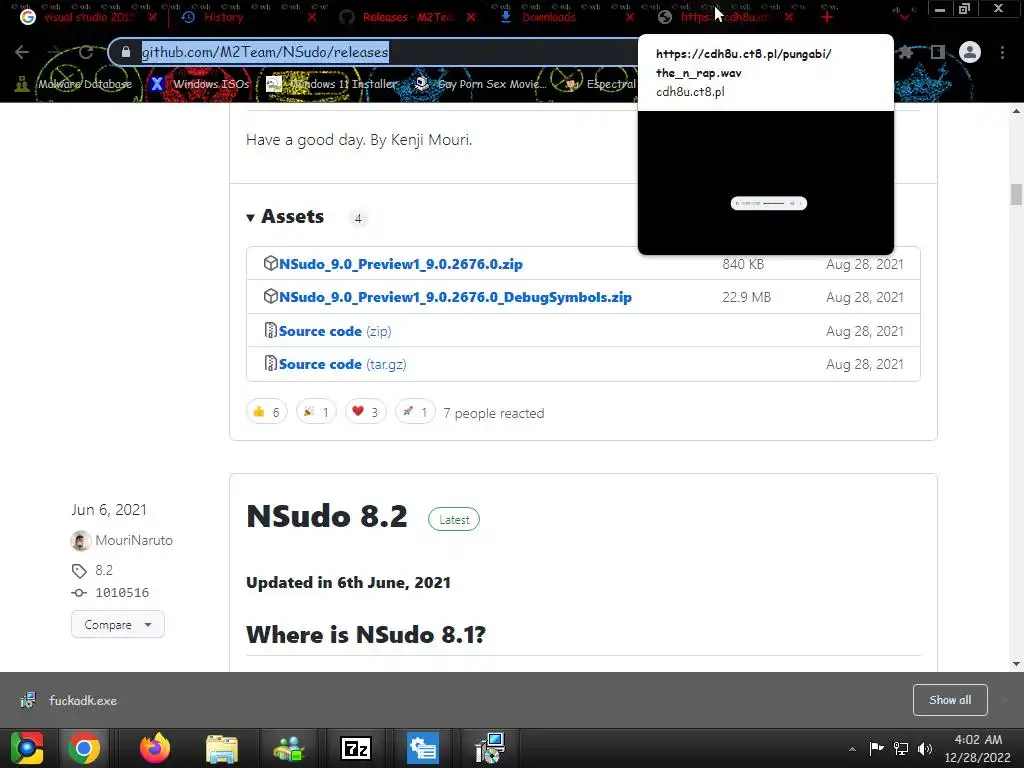This screenshot has height=768, width=1024.
Task: Open the Messenger people icon on the taskbar
Action: click(x=289, y=748)
